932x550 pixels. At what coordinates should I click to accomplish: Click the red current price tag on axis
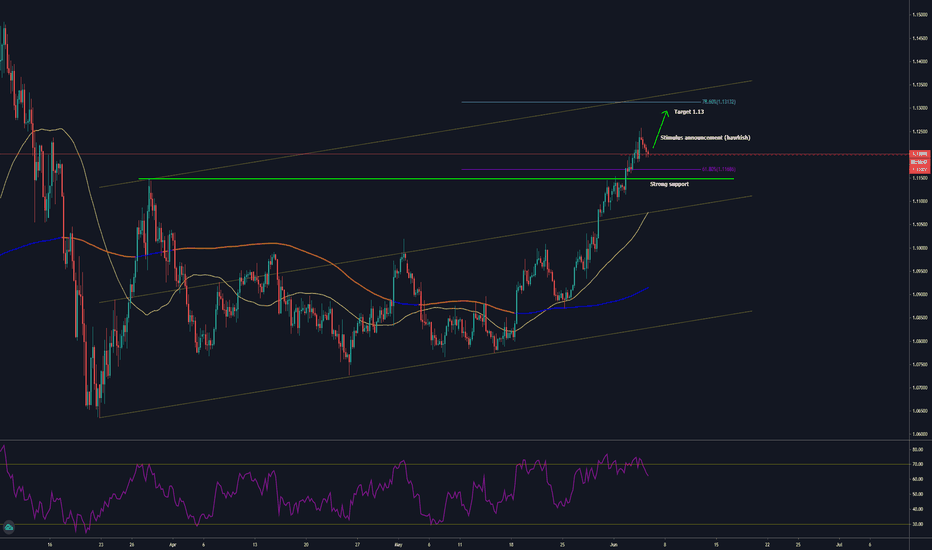coord(920,162)
